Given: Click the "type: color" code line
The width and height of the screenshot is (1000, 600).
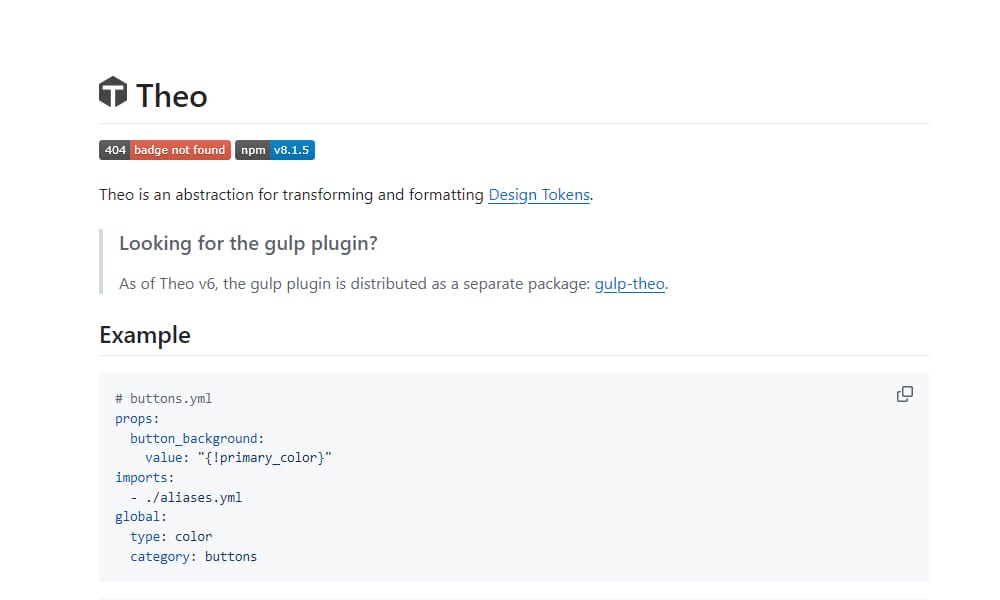Looking at the screenshot, I should pos(171,537).
